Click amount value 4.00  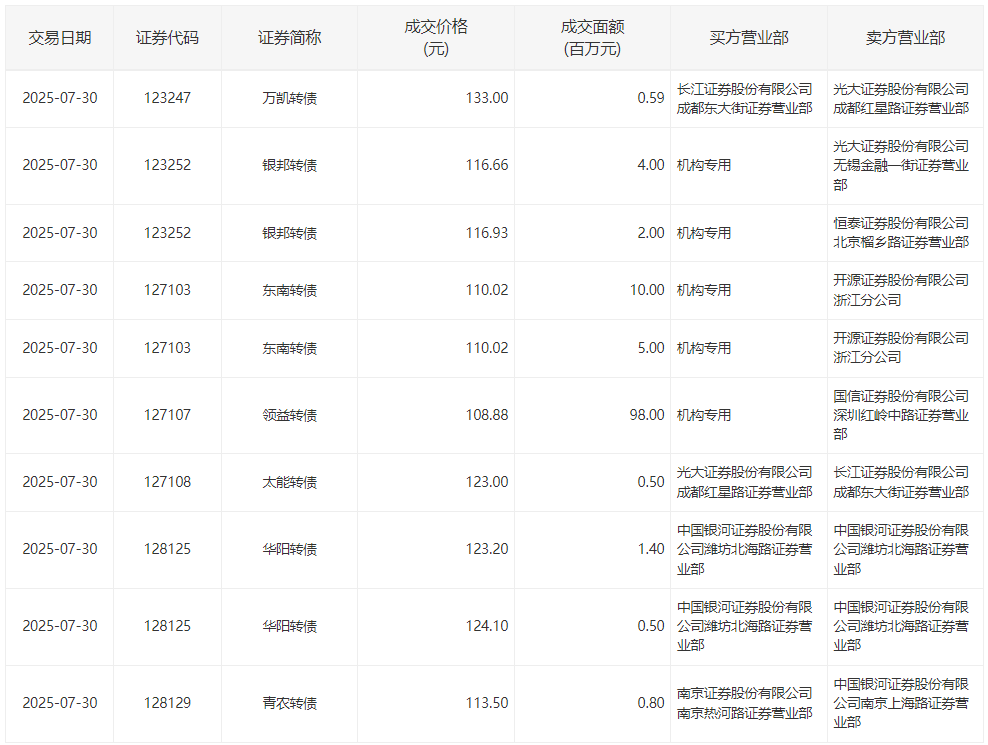tap(650, 165)
